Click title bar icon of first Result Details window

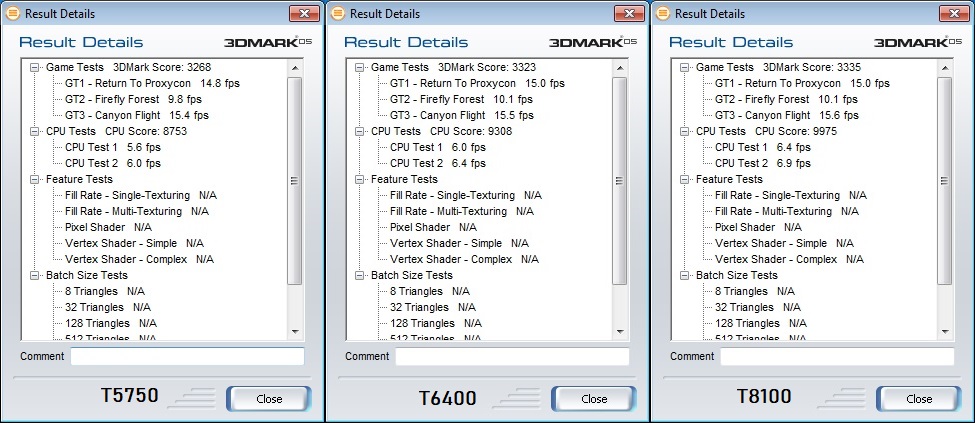coord(13,13)
